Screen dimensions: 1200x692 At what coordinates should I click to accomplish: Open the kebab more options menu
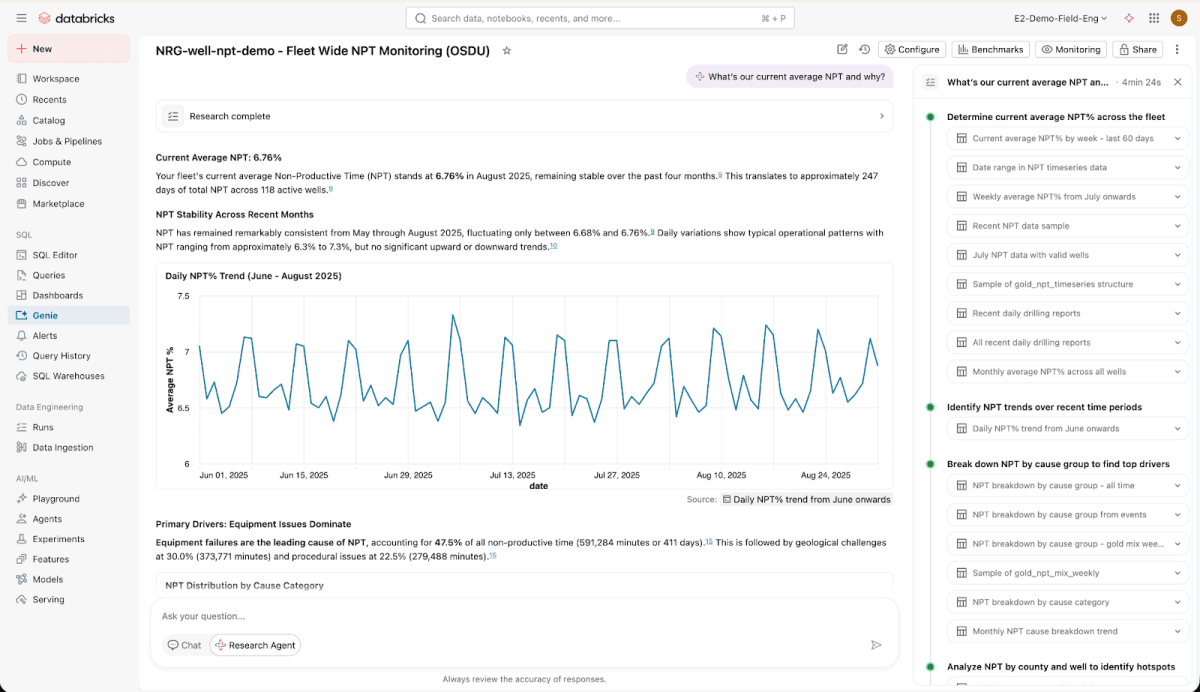pyautogui.click(x=1177, y=49)
